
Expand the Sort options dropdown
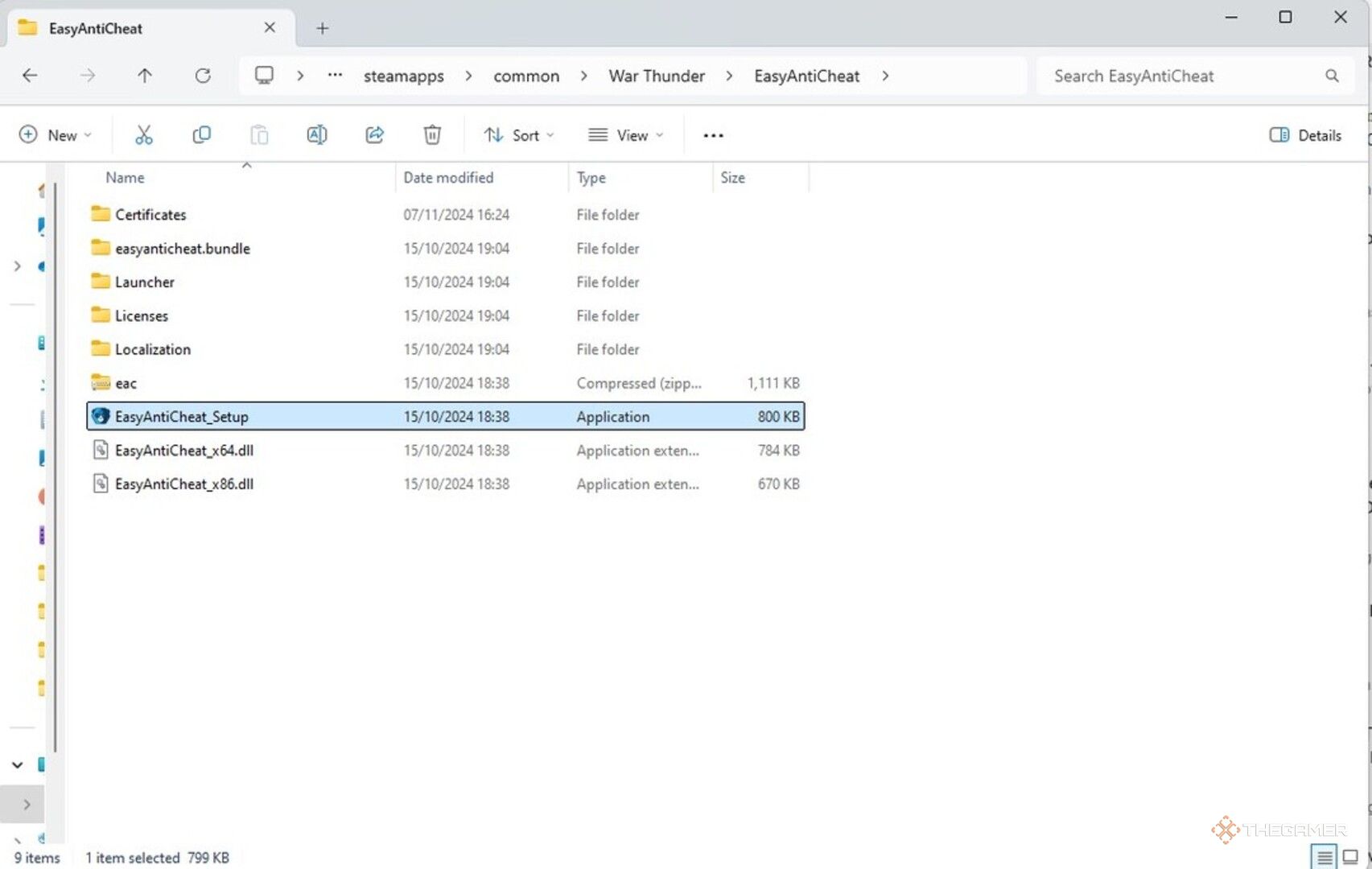tap(519, 135)
